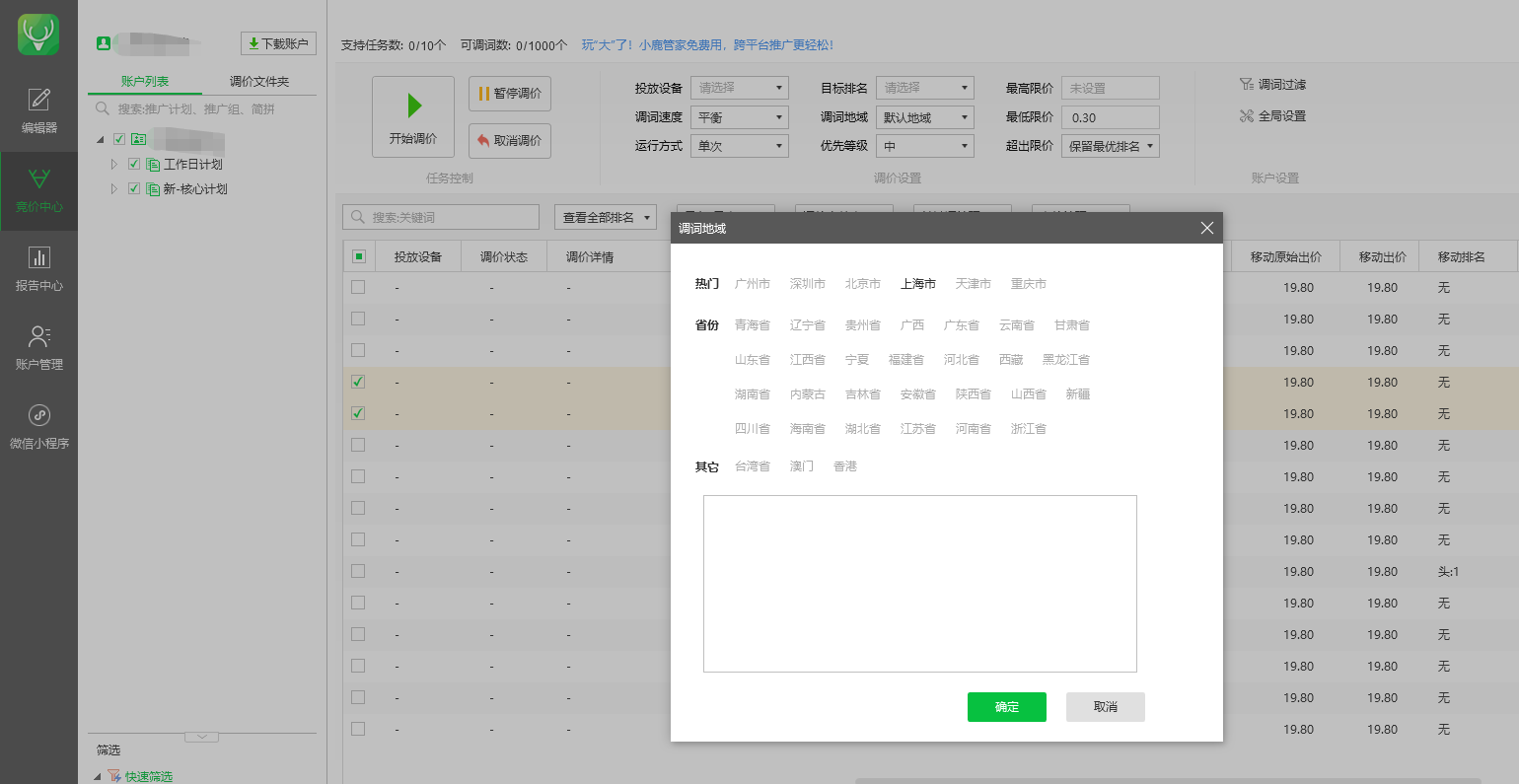Toggle the select-all checkbox in table header

tap(359, 256)
